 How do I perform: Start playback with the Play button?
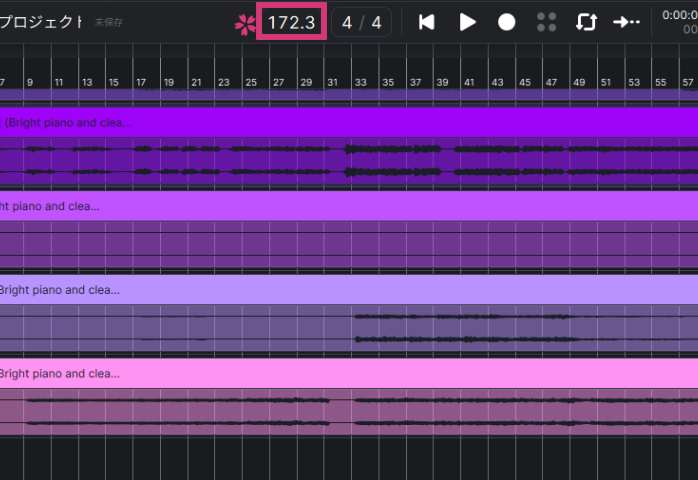[467, 22]
